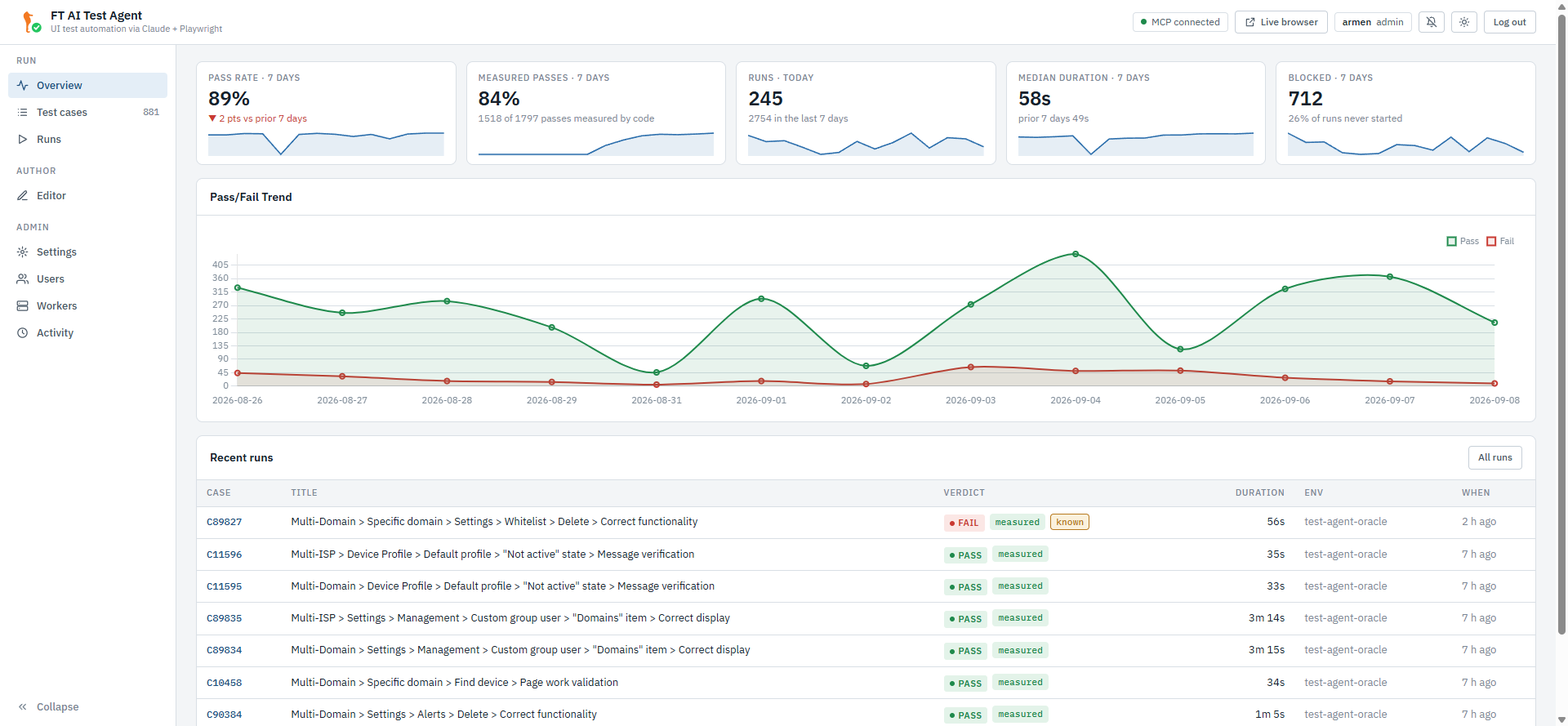Click the Pass Rate 7 days card
The image size is (1568, 726).
tap(326, 113)
